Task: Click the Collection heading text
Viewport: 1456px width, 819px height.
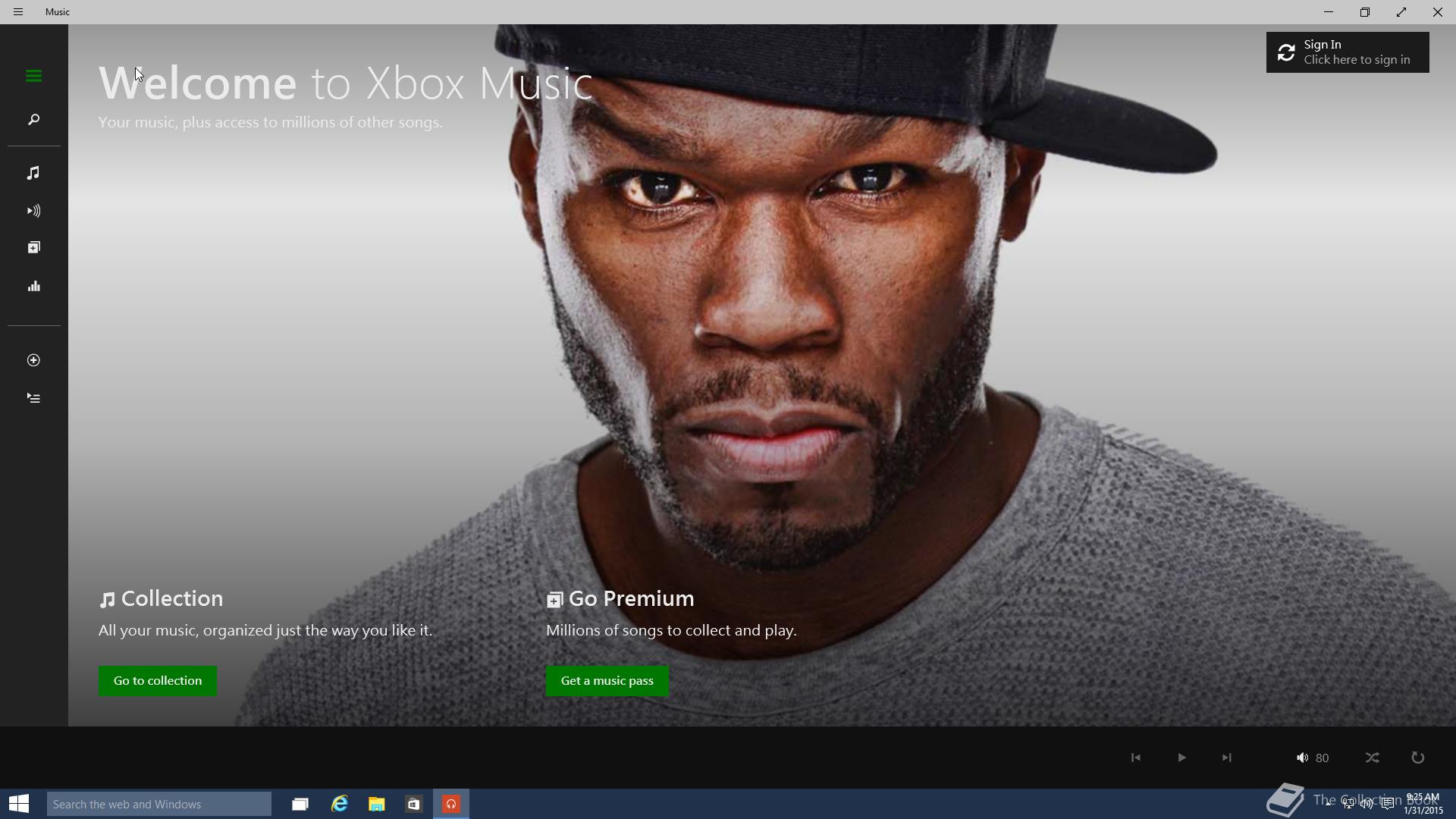Action: (x=172, y=599)
